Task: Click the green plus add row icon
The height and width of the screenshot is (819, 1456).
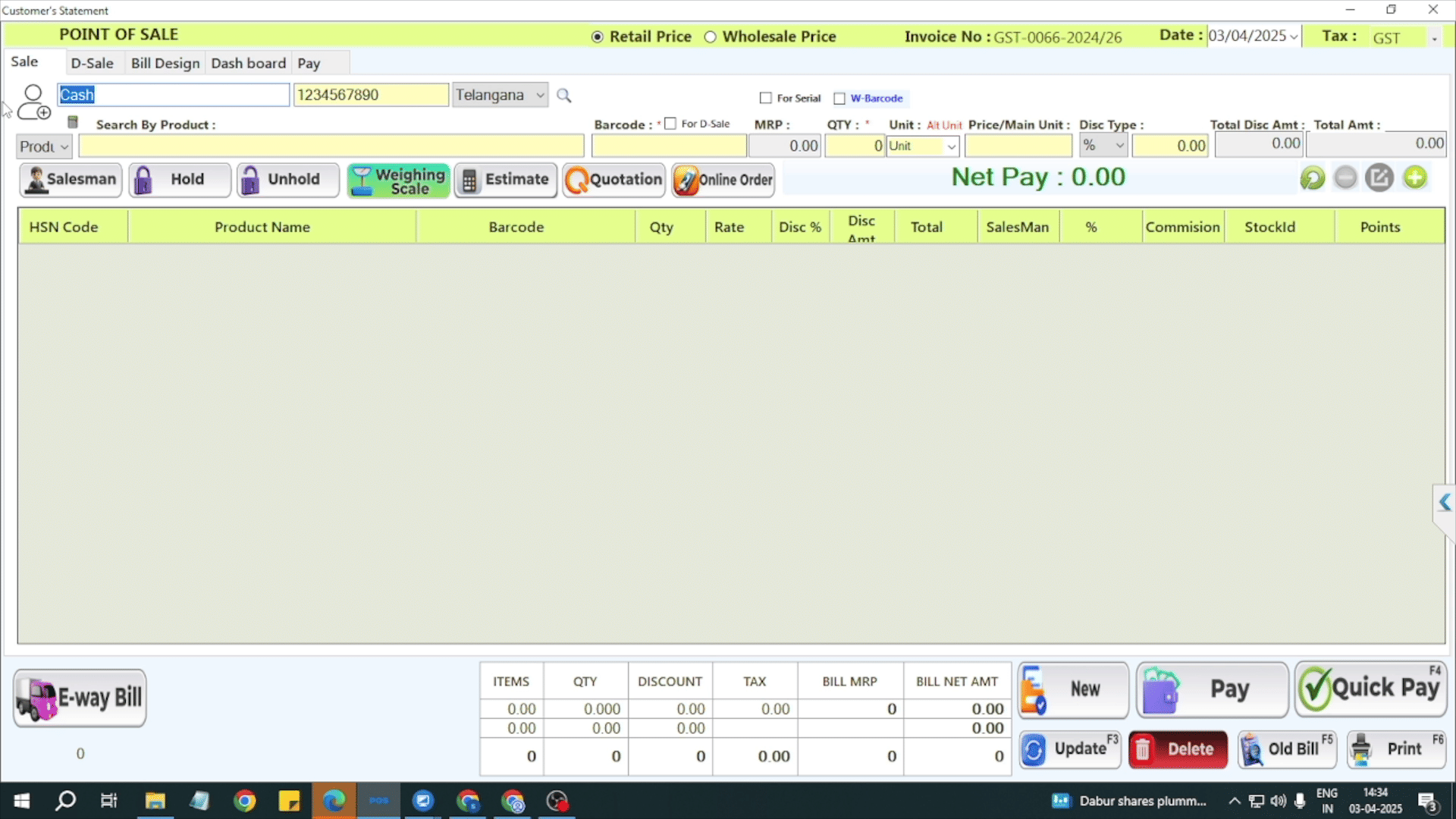Action: [x=1414, y=178]
